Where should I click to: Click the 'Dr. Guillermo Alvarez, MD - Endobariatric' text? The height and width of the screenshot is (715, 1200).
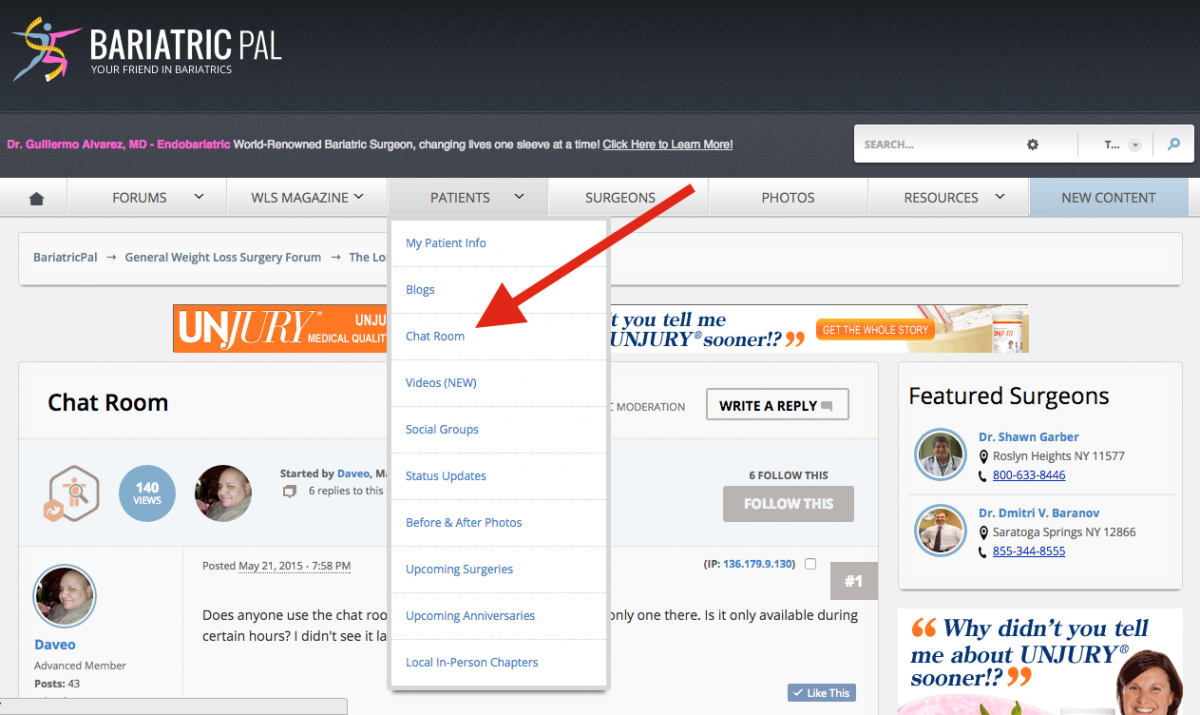coord(119,144)
